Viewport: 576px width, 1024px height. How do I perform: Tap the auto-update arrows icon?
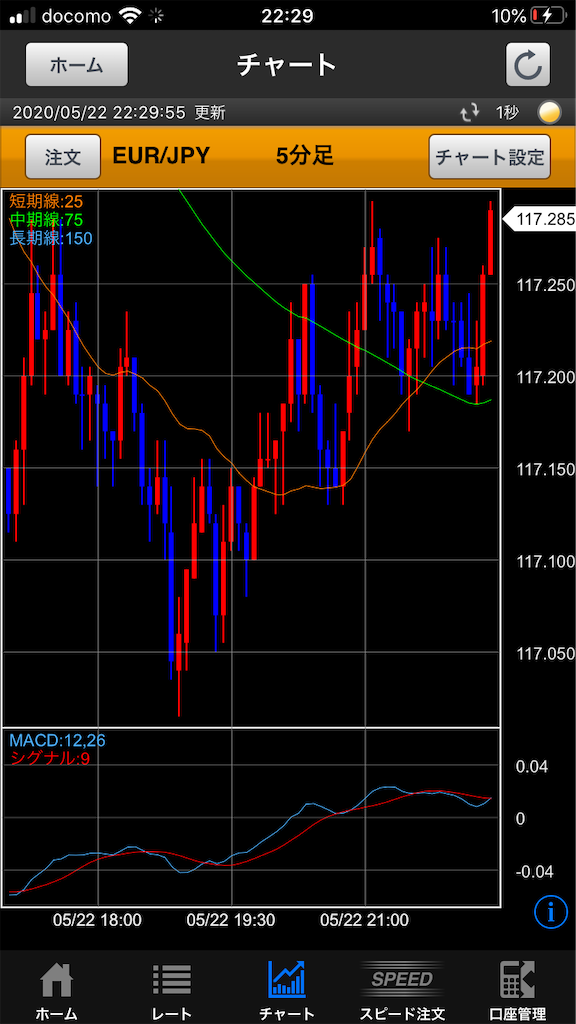click(x=470, y=113)
